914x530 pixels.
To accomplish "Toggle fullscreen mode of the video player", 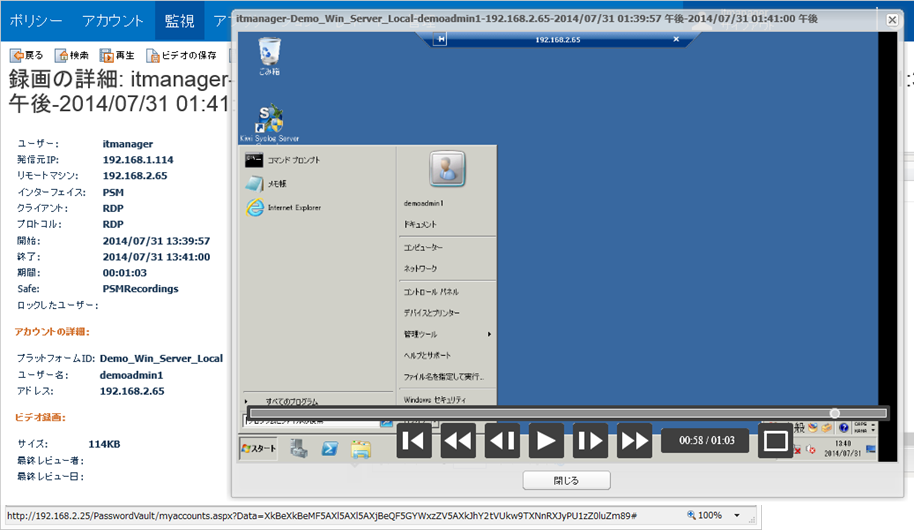I will pos(775,440).
